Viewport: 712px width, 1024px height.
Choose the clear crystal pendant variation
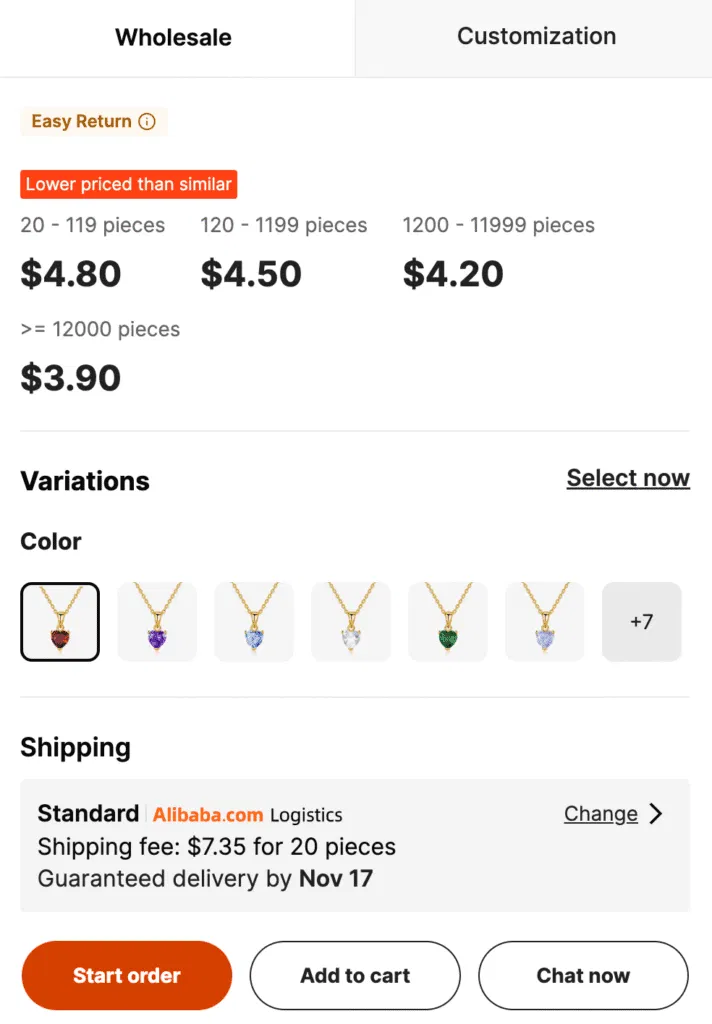350,621
